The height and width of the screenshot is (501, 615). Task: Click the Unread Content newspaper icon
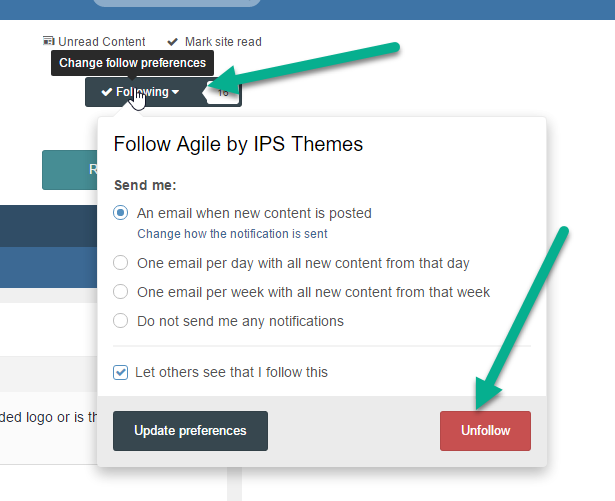coord(49,42)
